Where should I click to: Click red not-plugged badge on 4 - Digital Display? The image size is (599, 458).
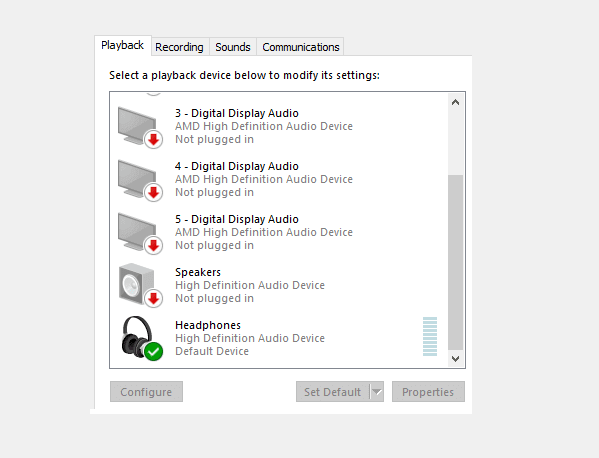[x=154, y=193]
